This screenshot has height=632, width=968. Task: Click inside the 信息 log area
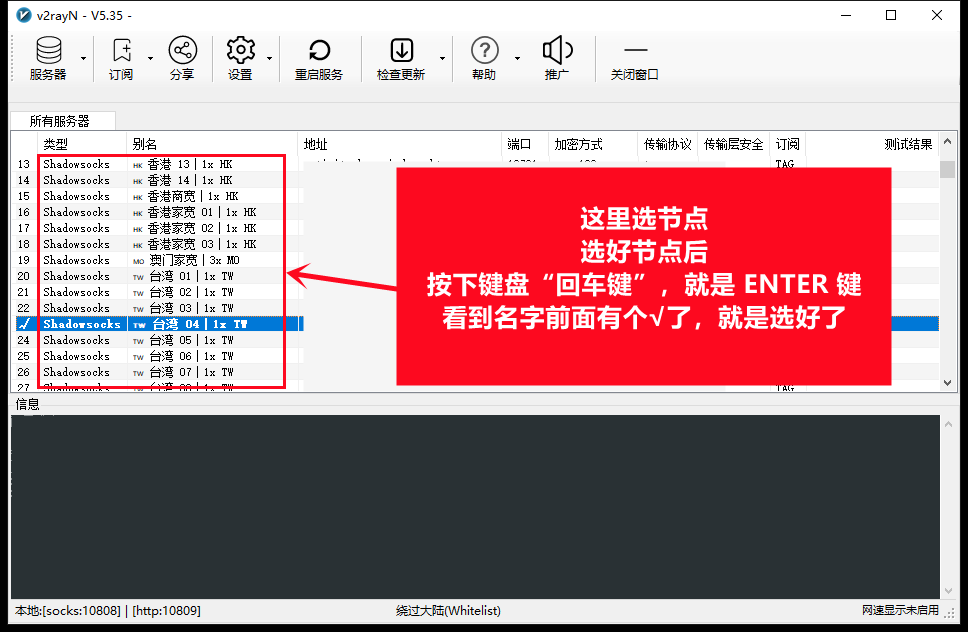pos(475,507)
